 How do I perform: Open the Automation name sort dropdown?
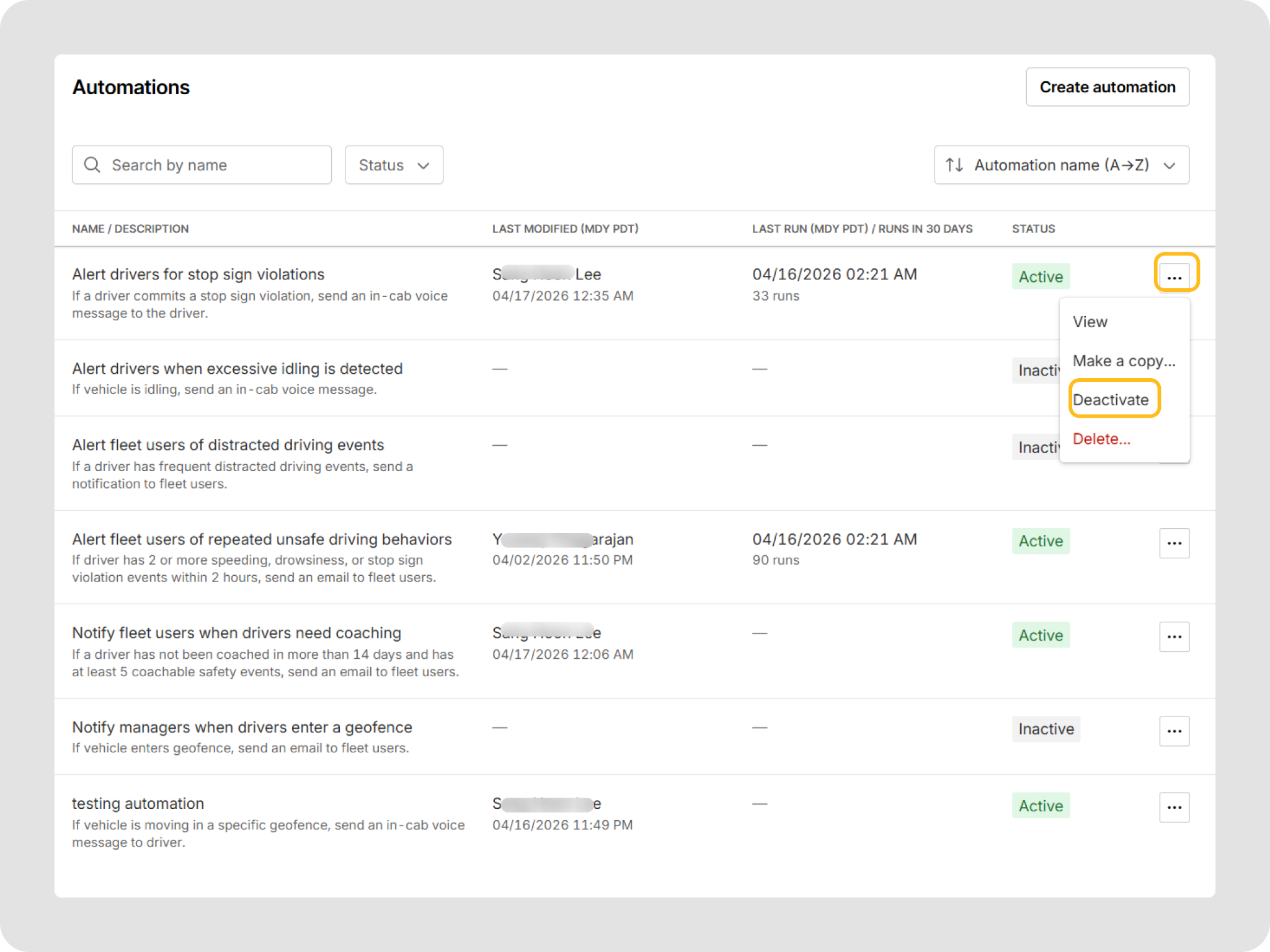[x=1060, y=165]
